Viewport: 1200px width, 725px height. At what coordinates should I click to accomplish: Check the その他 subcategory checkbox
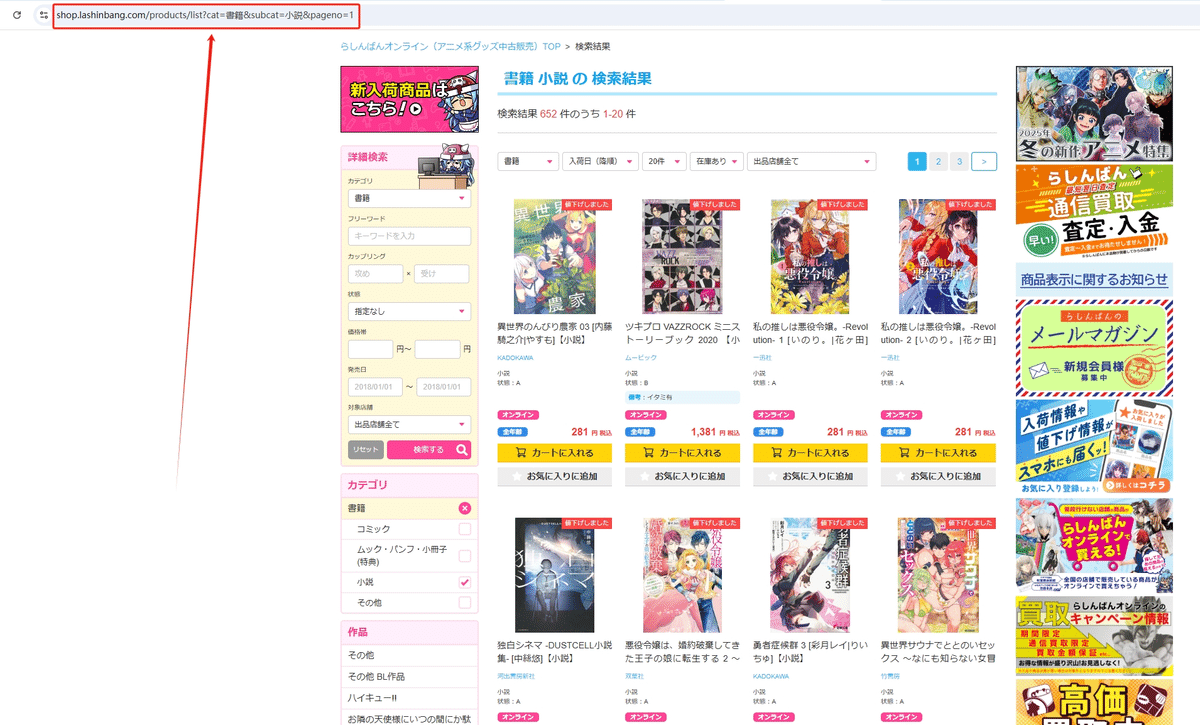pos(464,603)
